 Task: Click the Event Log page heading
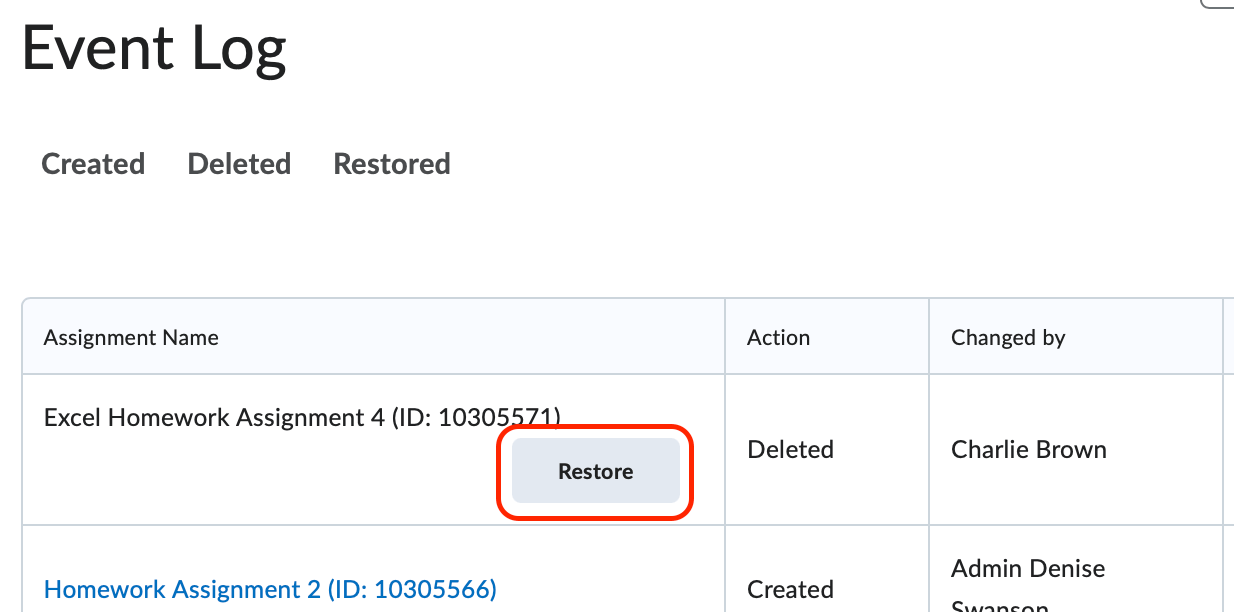pos(153,48)
